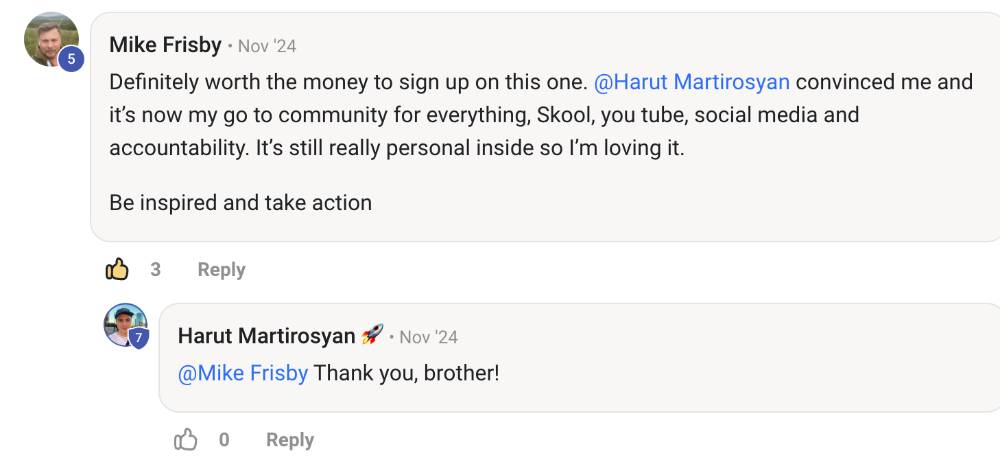Click level 5 badge on Mike's avatar
The height and width of the screenshot is (471, 1000).
pyautogui.click(x=71, y=59)
